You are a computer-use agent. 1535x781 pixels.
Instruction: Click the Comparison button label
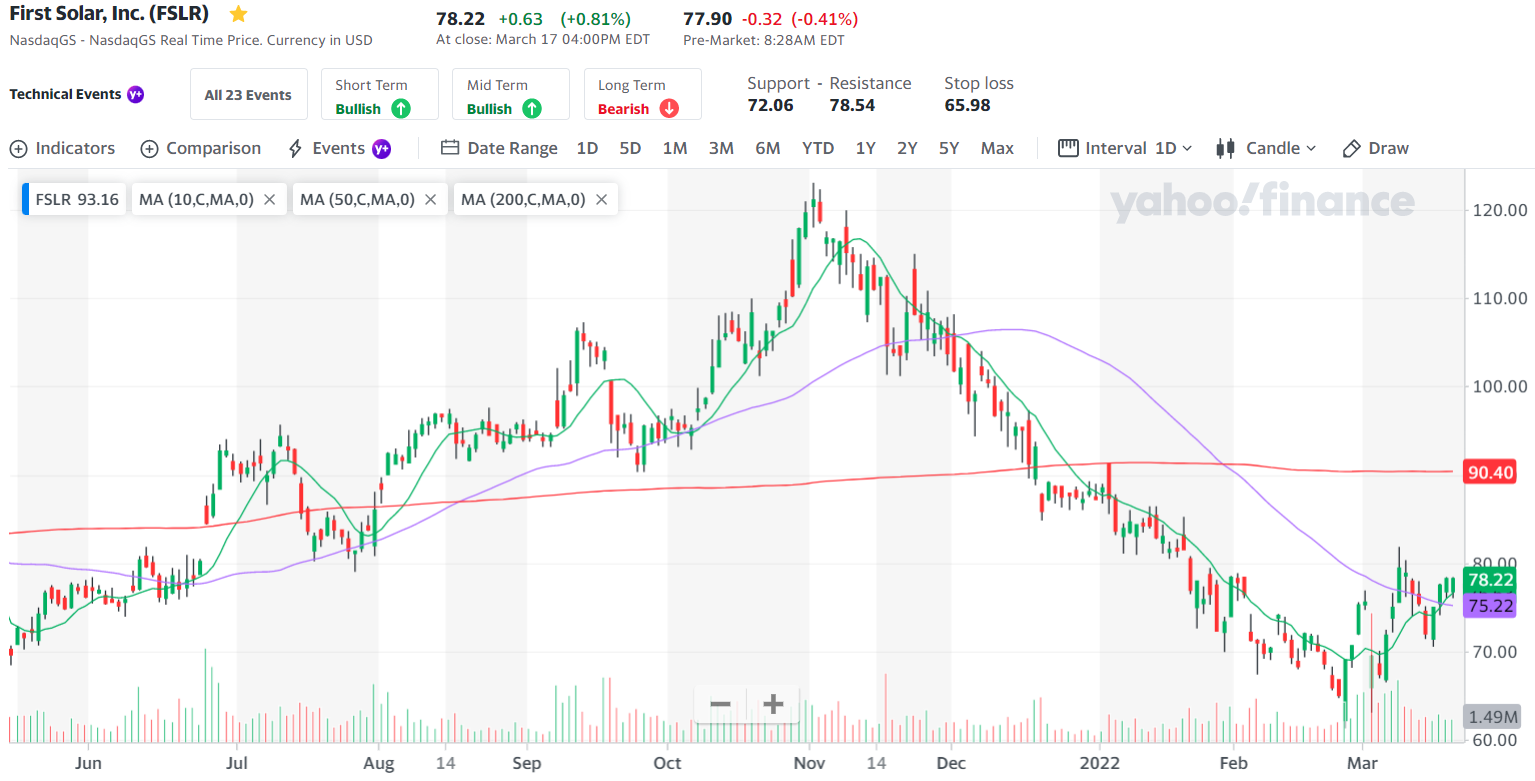(x=213, y=148)
